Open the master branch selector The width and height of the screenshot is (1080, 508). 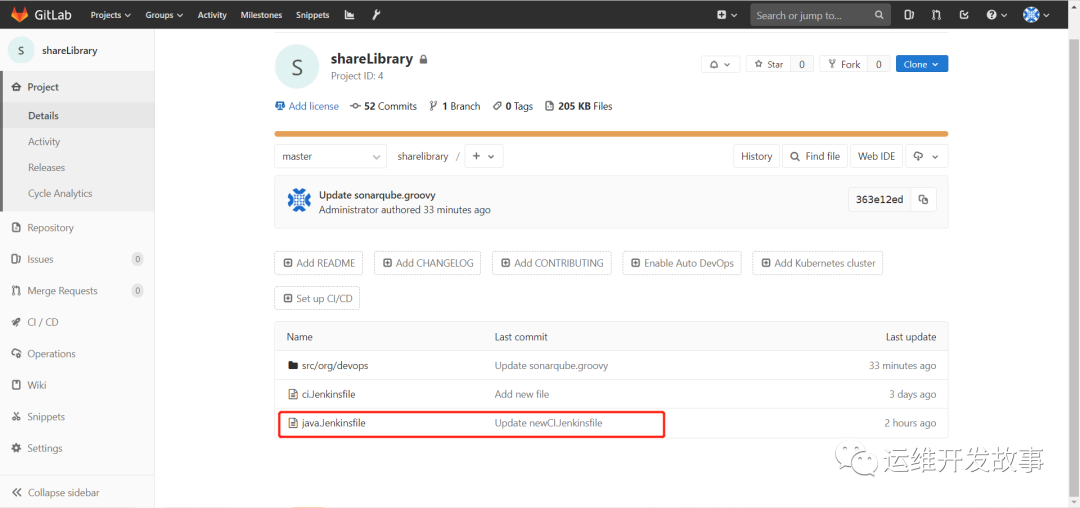(x=331, y=156)
